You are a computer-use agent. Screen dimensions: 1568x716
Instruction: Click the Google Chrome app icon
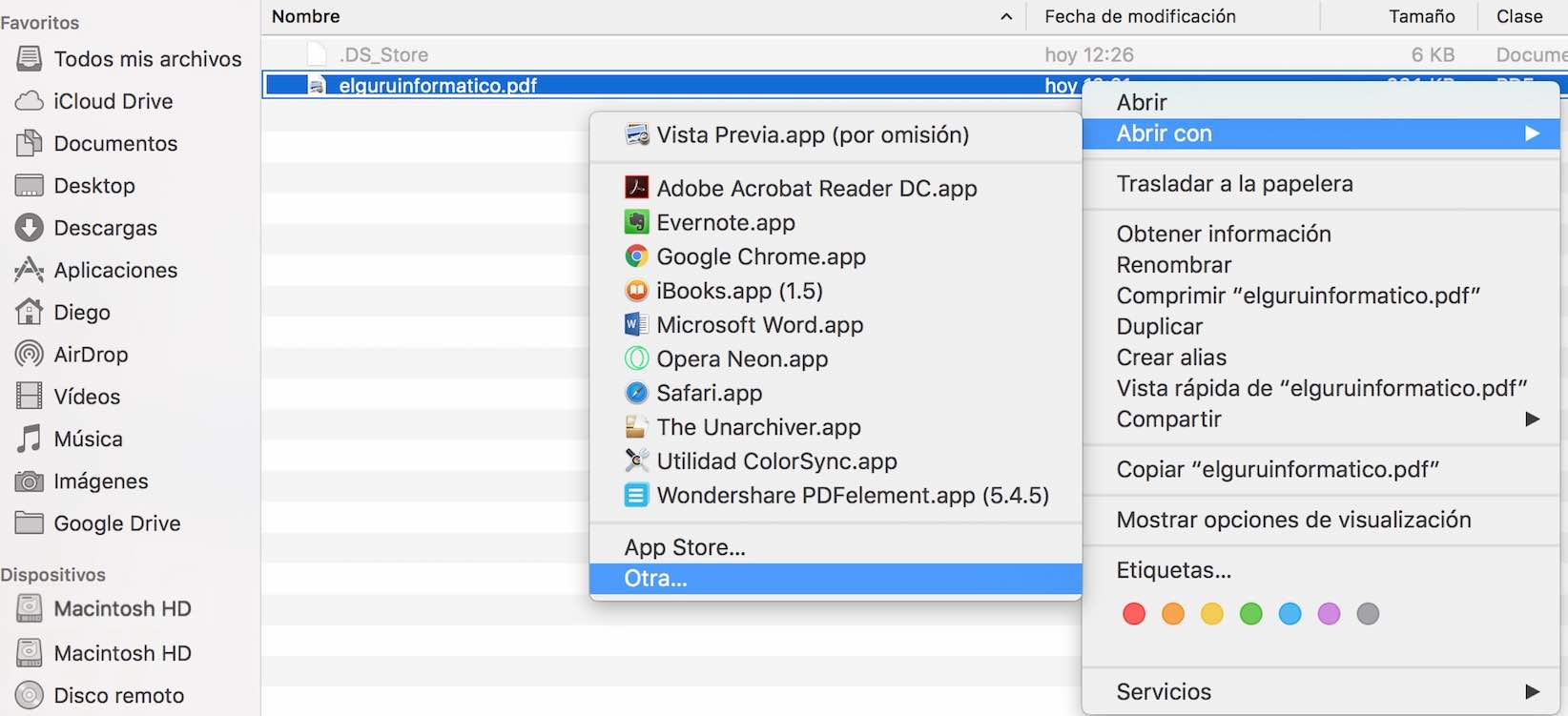[636, 256]
